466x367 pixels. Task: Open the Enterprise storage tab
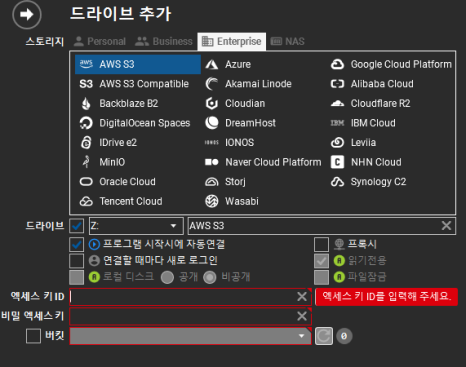point(232,41)
